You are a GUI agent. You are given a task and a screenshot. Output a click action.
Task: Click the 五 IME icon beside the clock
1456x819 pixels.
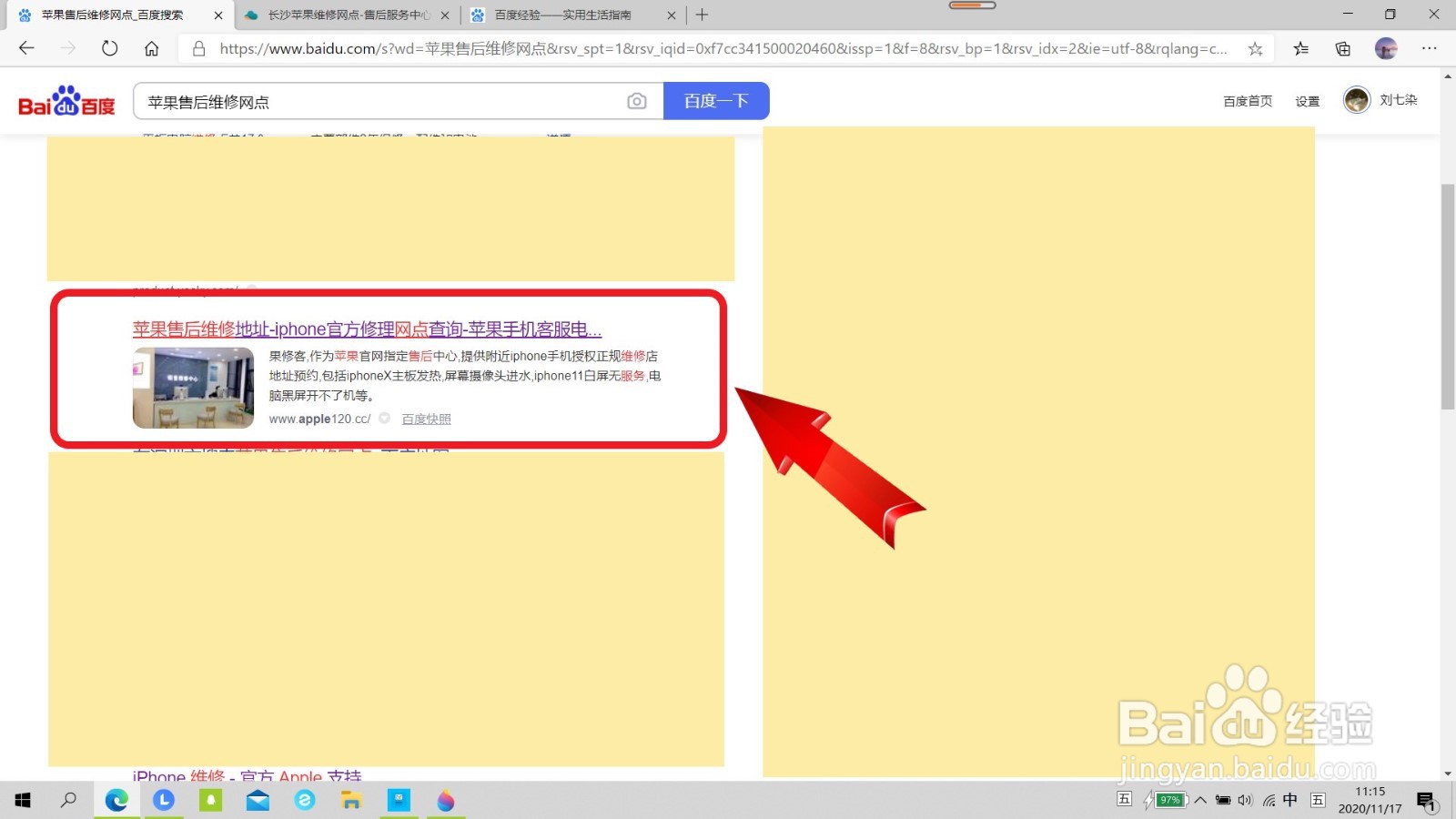[1318, 800]
